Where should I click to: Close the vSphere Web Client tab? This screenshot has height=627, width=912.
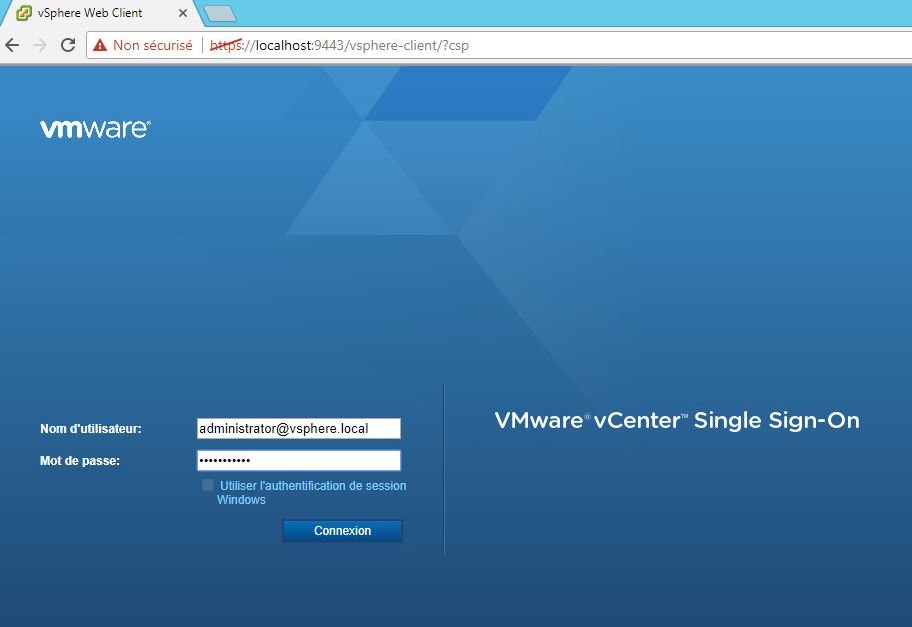click(x=183, y=13)
